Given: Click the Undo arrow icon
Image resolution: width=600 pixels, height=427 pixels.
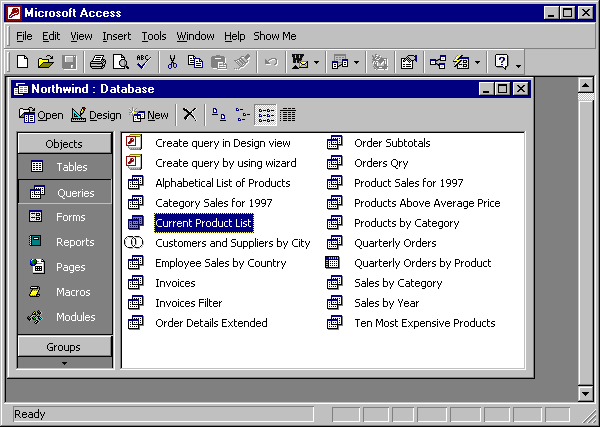Looking at the screenshot, I should (271, 62).
